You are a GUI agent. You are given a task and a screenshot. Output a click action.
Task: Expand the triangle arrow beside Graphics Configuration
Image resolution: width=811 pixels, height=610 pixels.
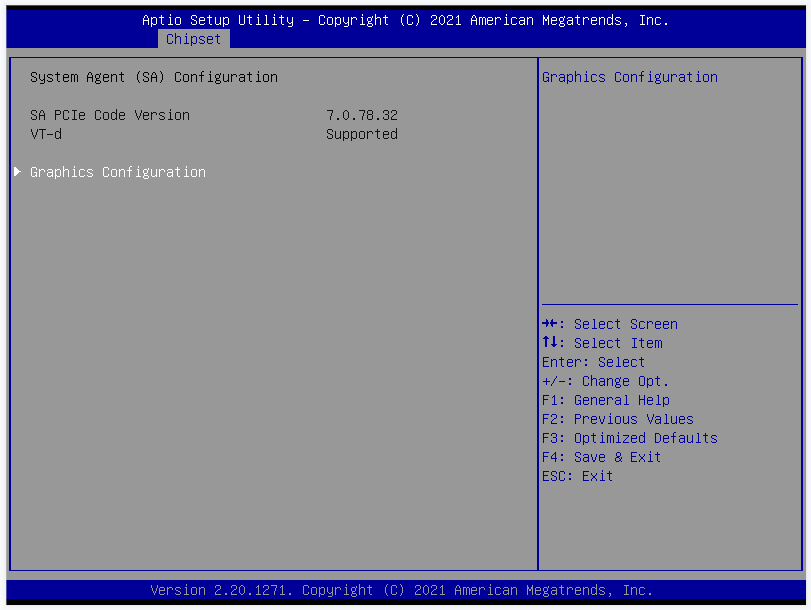click(x=17, y=172)
